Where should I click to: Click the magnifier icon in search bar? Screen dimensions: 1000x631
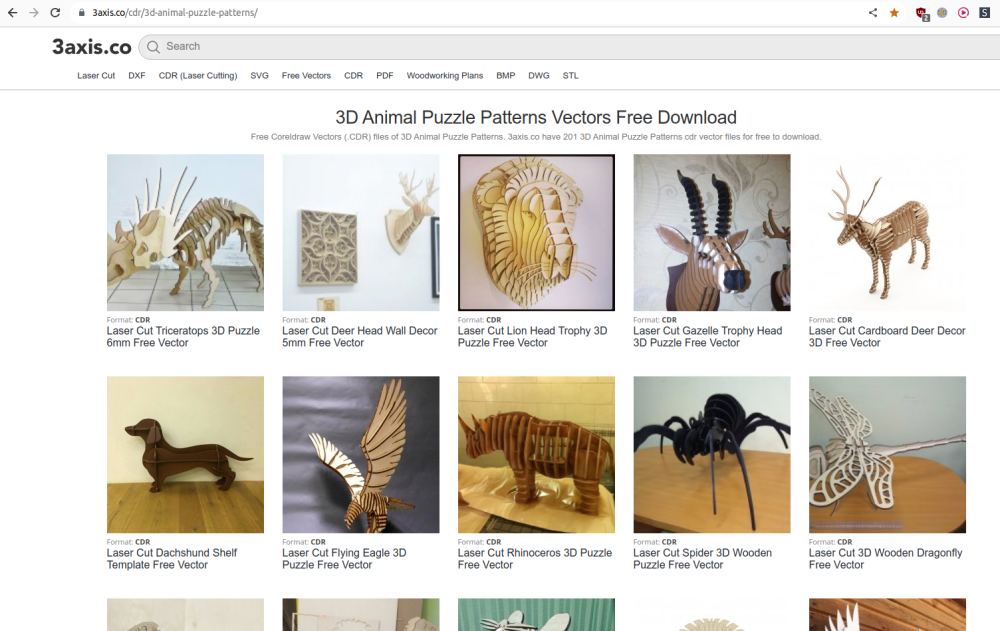pyautogui.click(x=153, y=47)
